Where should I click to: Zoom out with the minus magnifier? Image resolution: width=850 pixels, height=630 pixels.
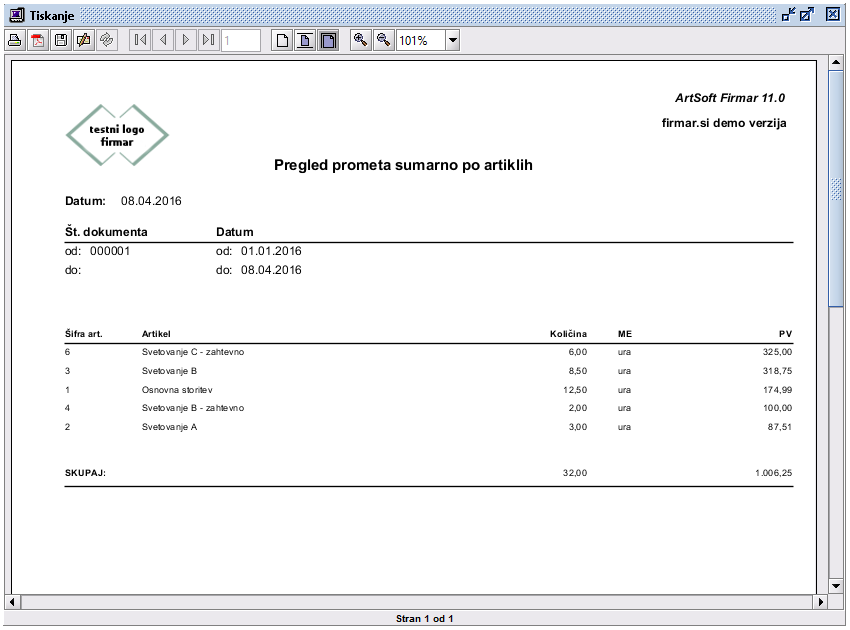383,40
